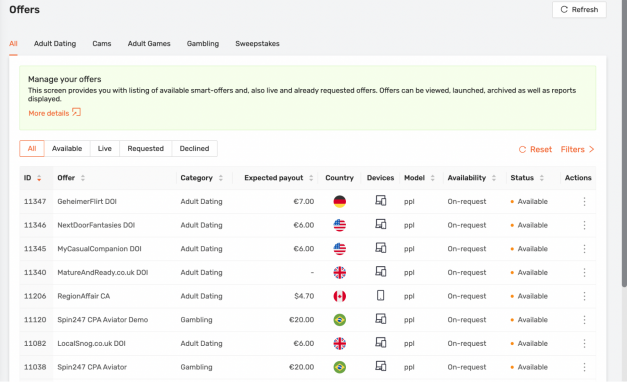The width and height of the screenshot is (627, 382).
Task: Open actions menu for GeheimerFlirt DOI
Action: click(584, 202)
